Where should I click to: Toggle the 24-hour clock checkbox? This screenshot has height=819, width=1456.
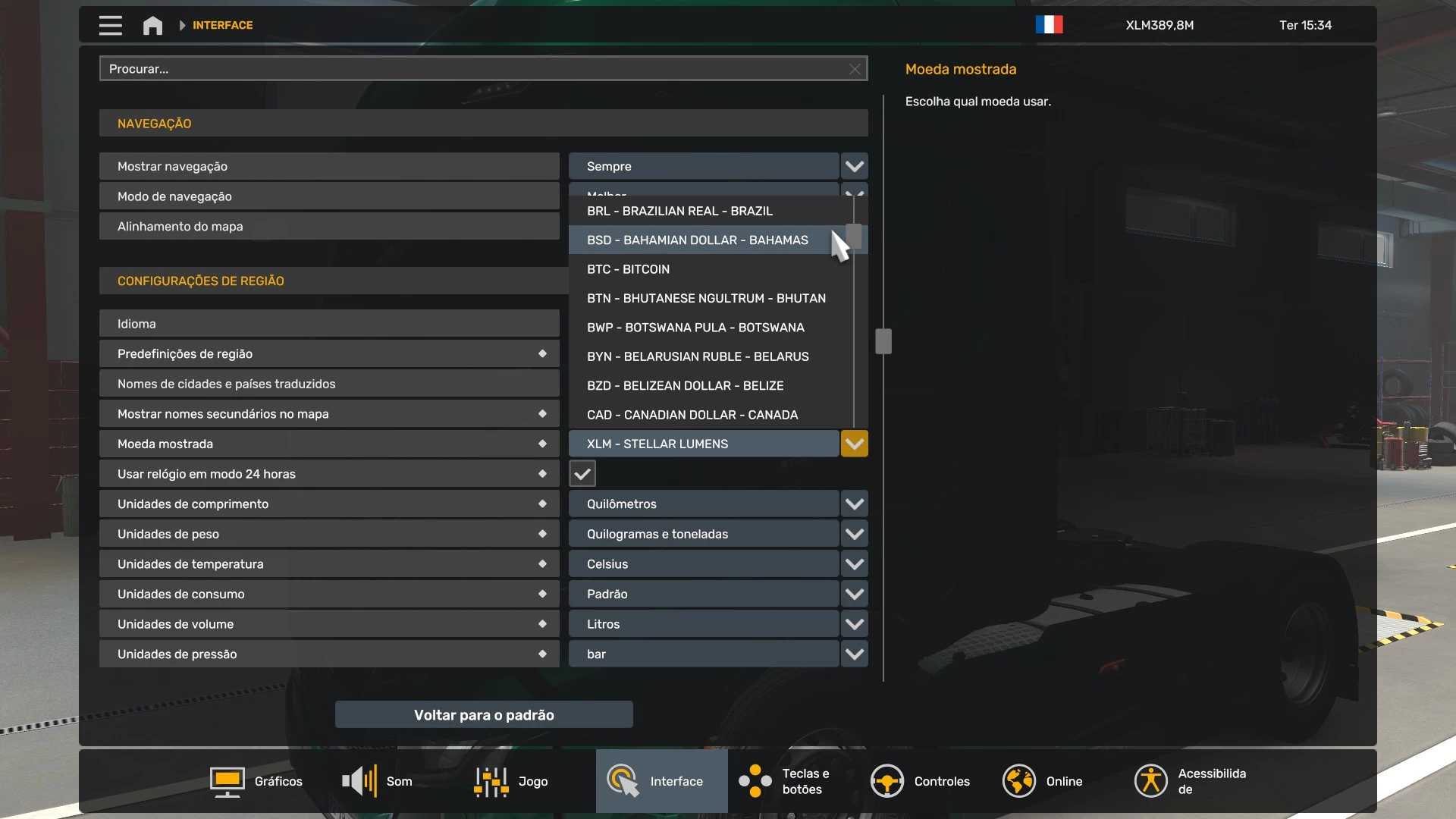click(x=582, y=474)
